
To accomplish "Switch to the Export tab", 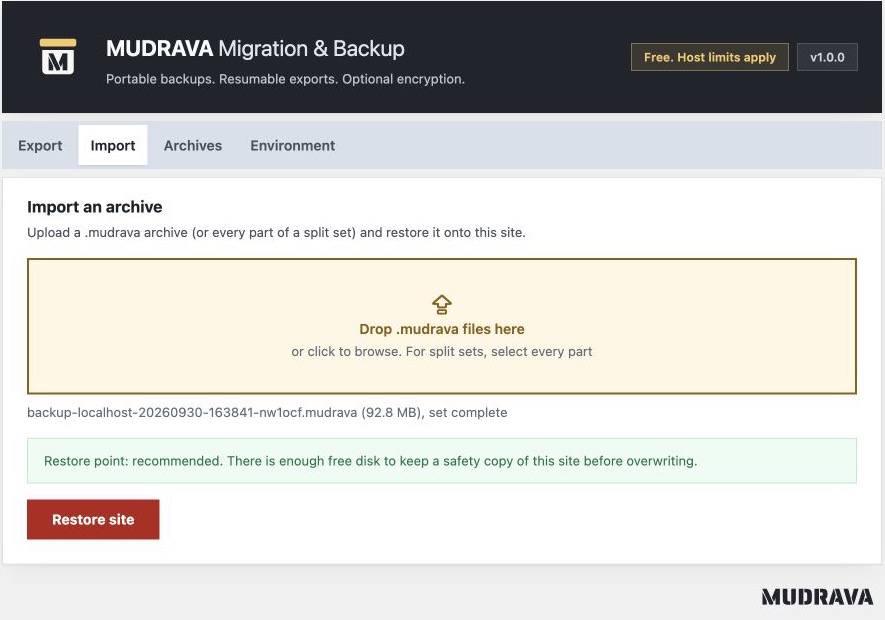I will pos(40,146).
